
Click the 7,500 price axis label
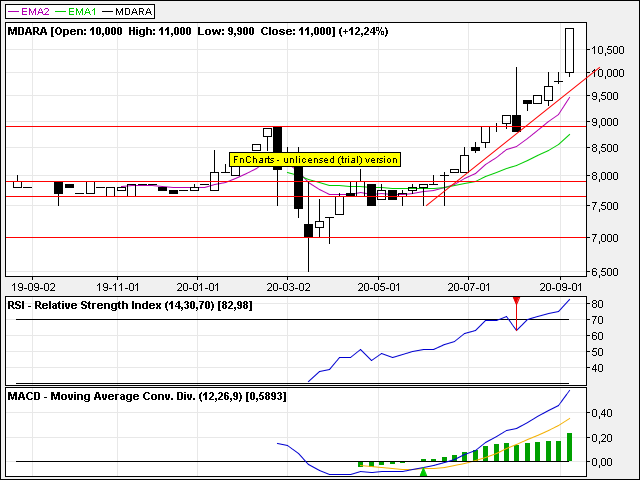point(605,206)
